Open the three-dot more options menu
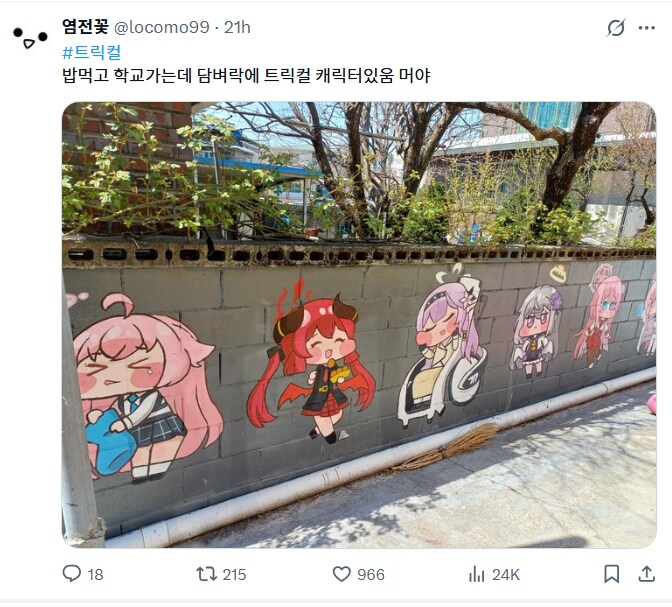672x607 pixels. tap(646, 28)
